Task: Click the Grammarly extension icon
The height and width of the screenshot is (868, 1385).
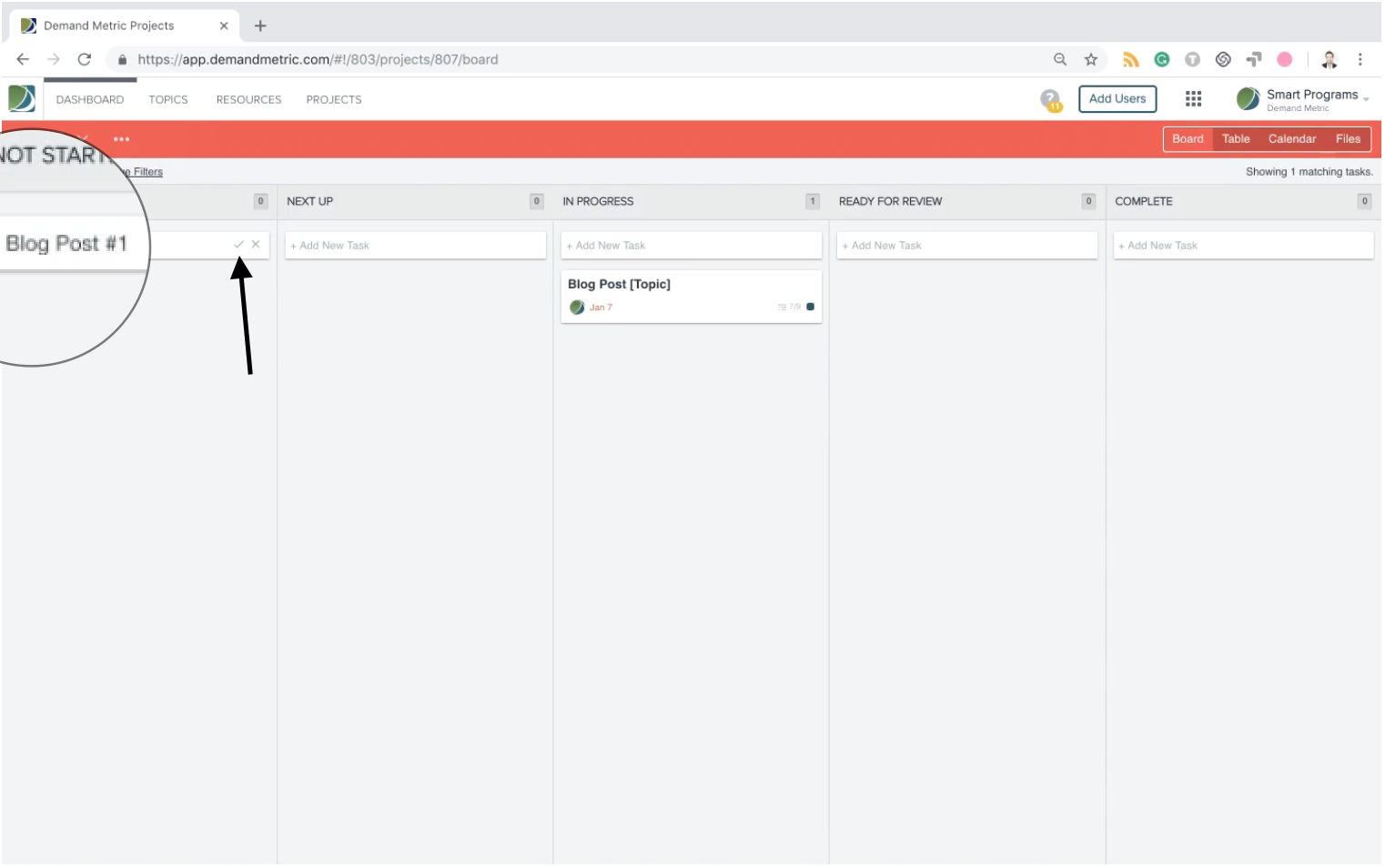Action: pyautogui.click(x=1162, y=59)
